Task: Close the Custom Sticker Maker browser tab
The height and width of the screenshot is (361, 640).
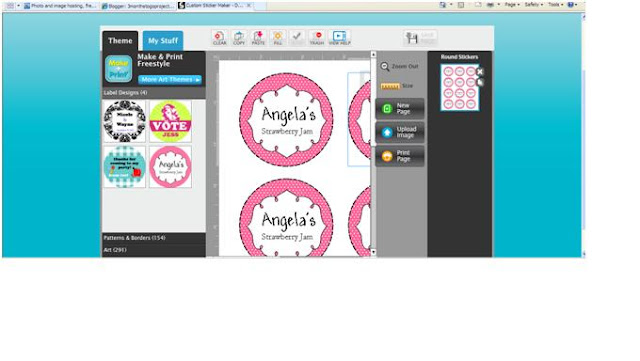Action: (x=249, y=5)
